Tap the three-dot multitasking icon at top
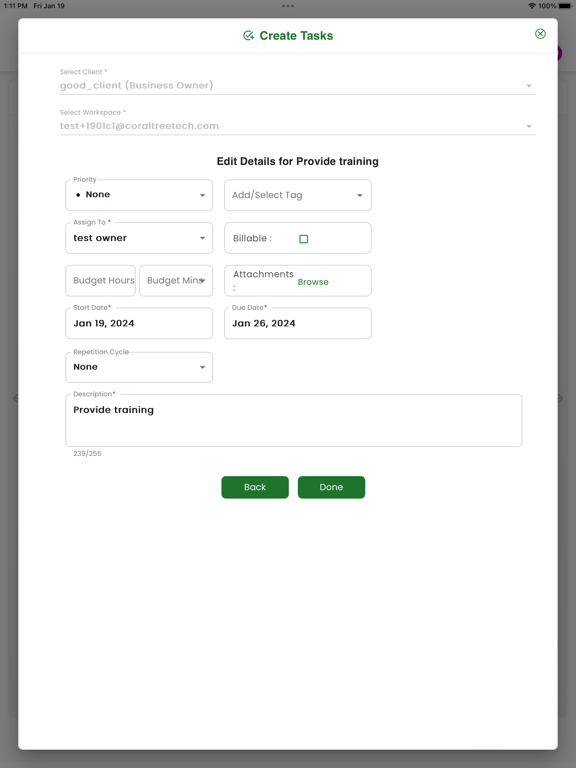Viewport: 576px width, 768px height. 288,6
